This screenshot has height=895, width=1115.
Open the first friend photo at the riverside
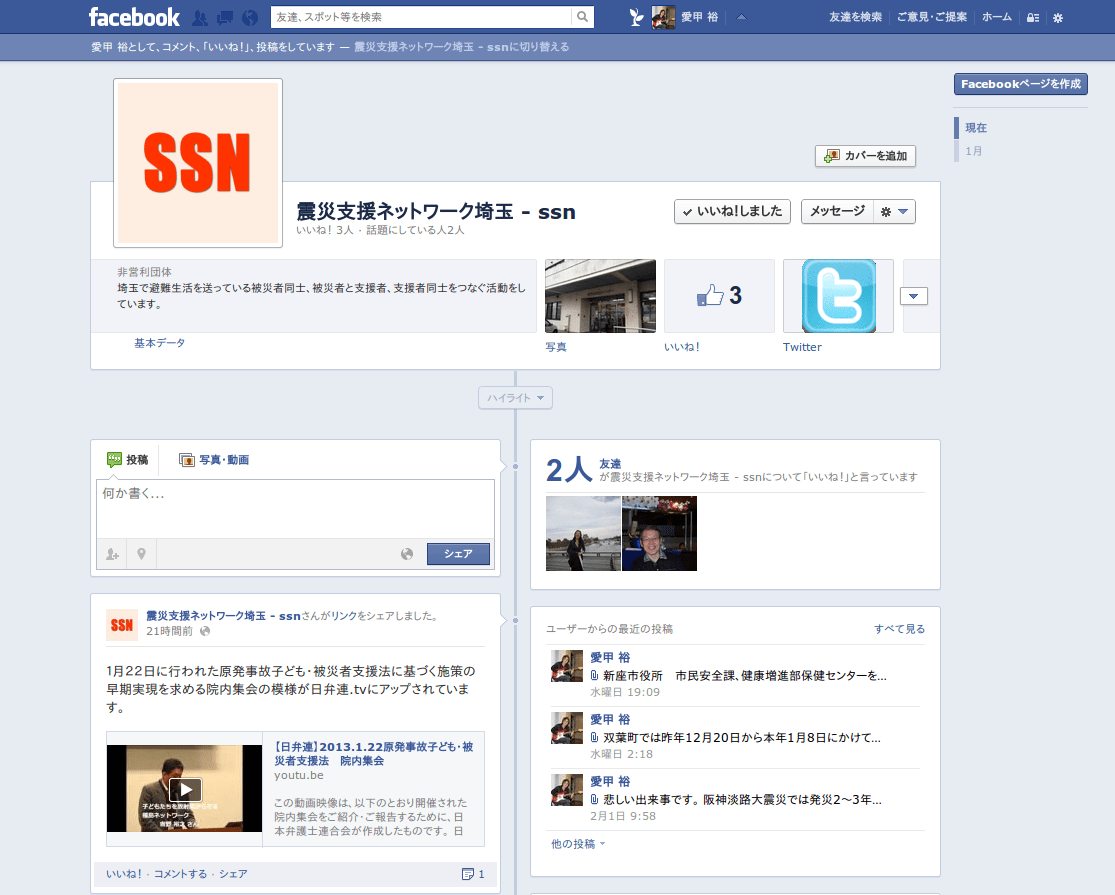[583, 533]
